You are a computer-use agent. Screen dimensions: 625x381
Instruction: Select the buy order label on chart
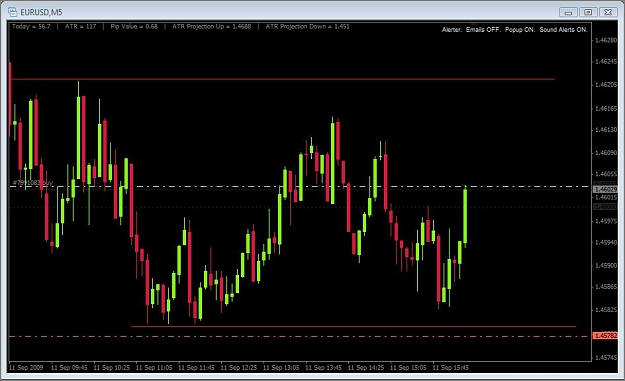[x=33, y=183]
